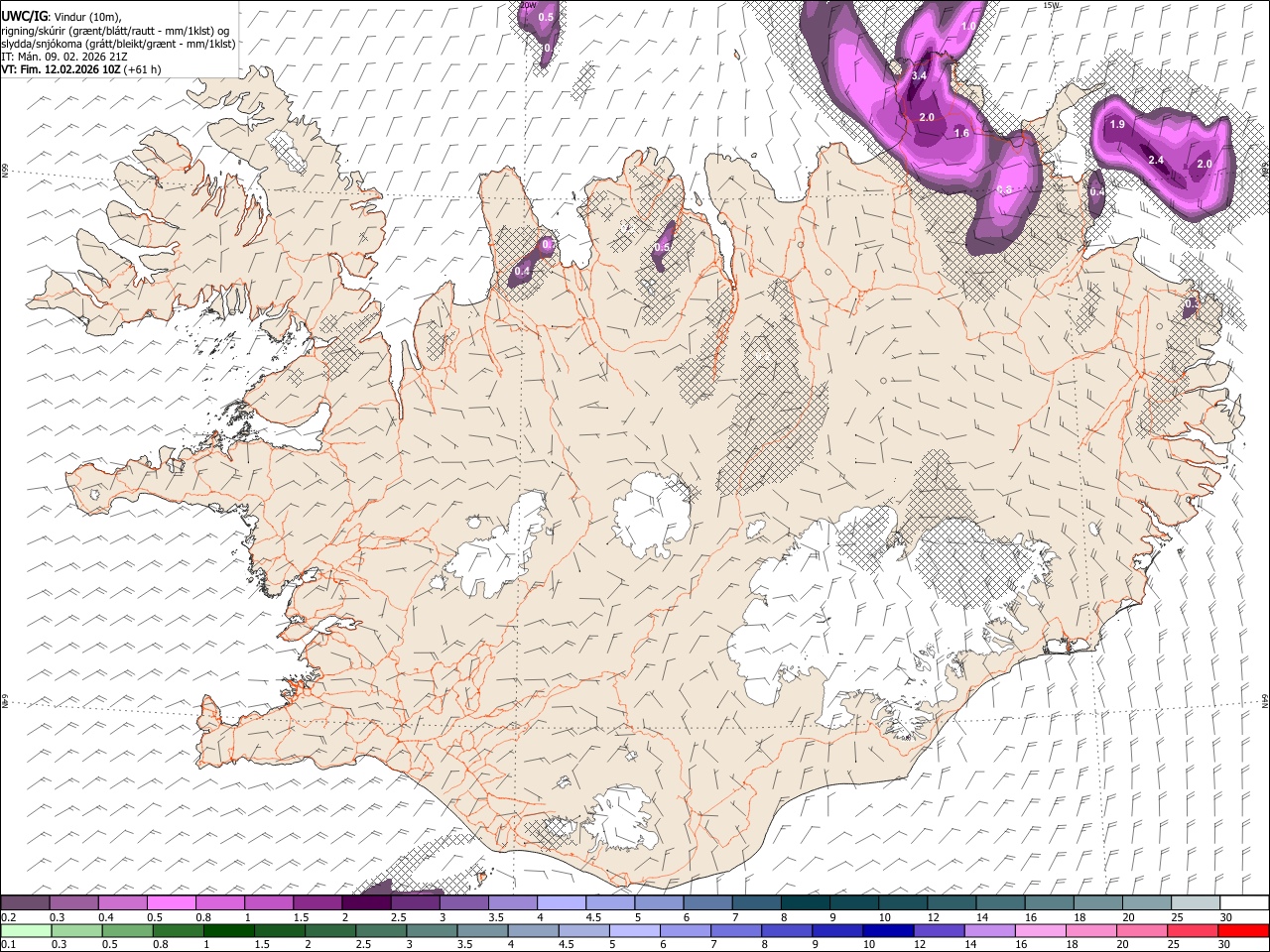Click the '2.4' snowfall value on the map

click(x=1155, y=160)
